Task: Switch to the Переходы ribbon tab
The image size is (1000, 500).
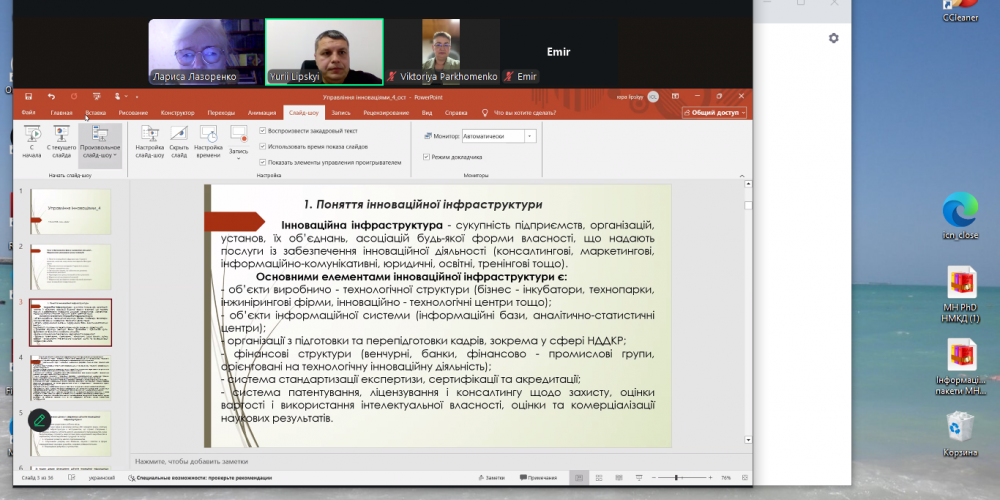Action: point(221,113)
